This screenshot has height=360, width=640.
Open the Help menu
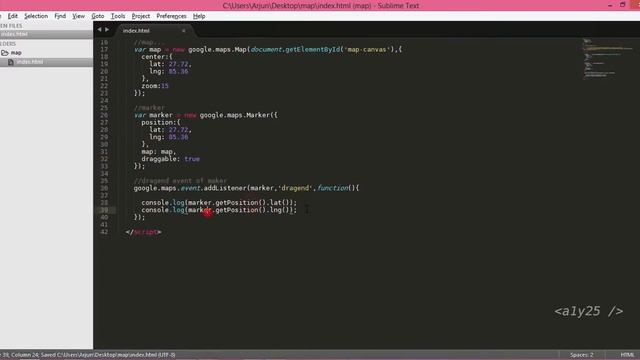tap(199, 16)
